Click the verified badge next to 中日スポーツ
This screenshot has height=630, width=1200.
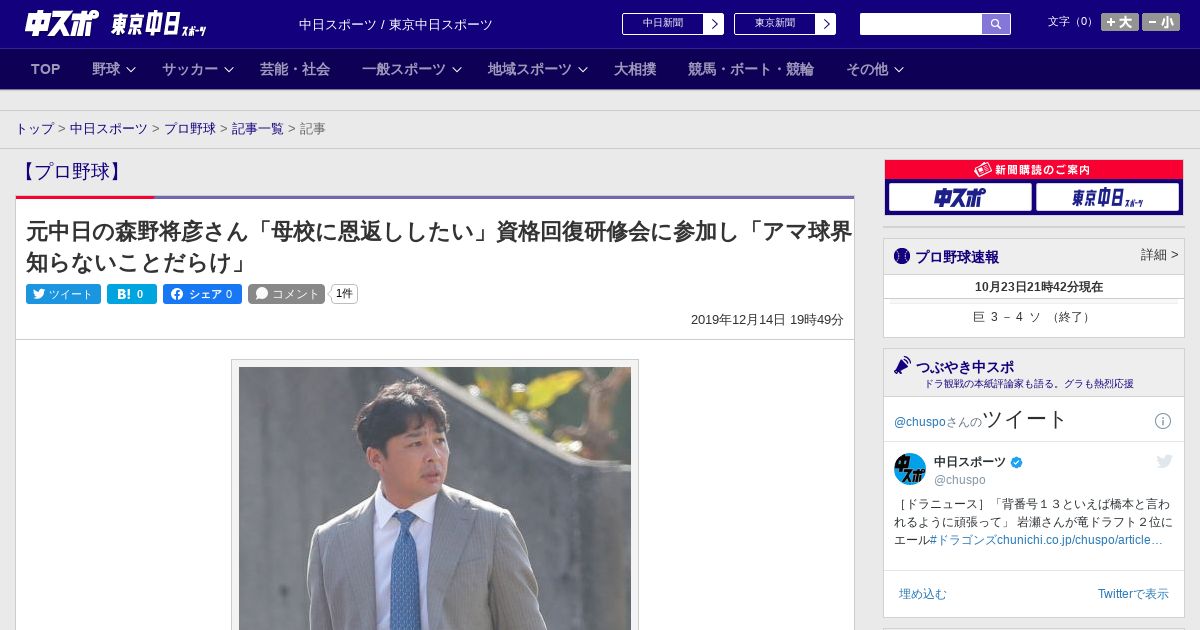pos(1017,463)
